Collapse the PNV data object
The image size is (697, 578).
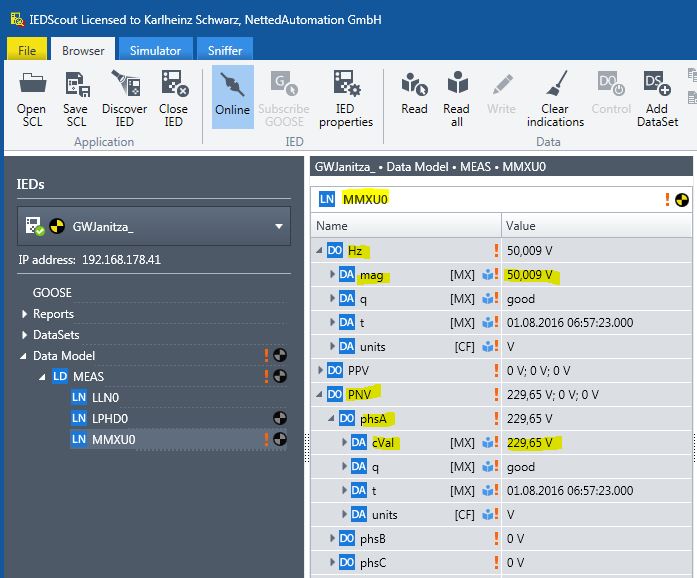click(x=319, y=394)
